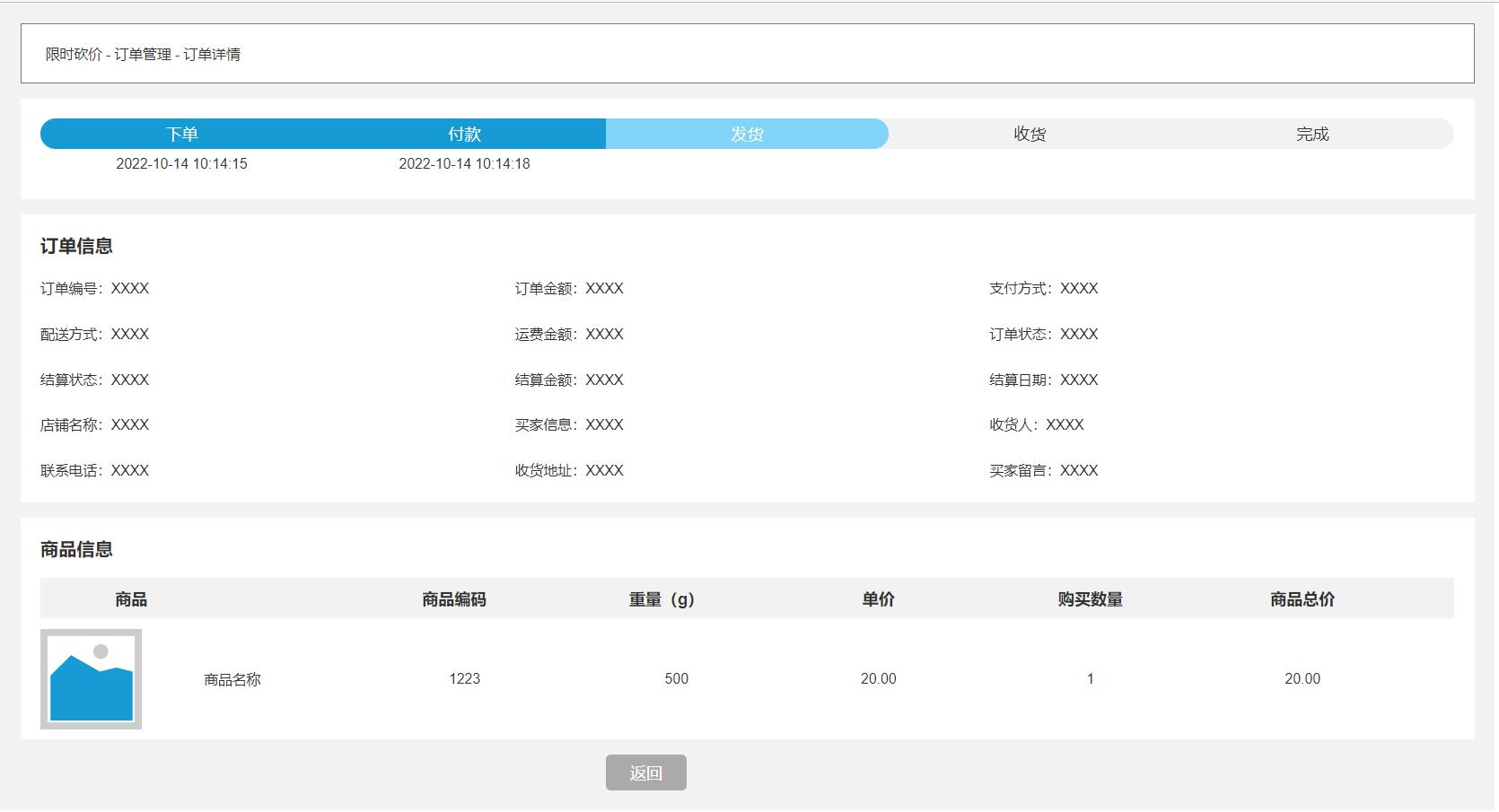Open 订单管理 from the breadcrumb
The image size is (1499, 812).
point(145,54)
